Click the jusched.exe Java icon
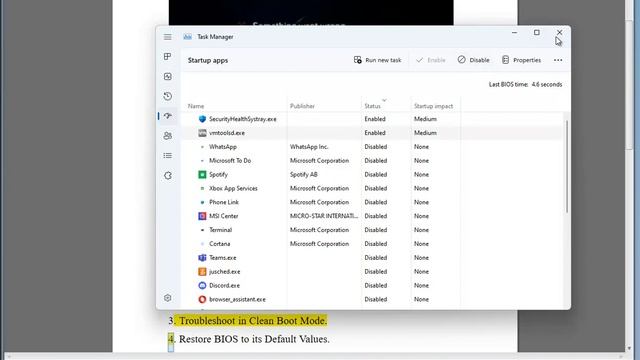This screenshot has width=640, height=360. point(202,271)
